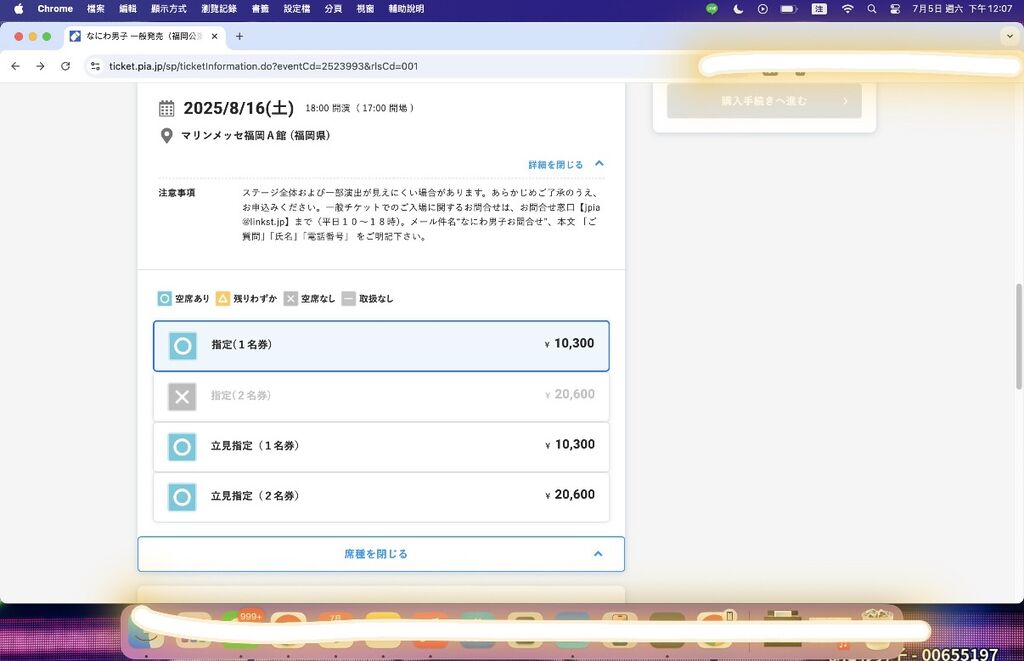The height and width of the screenshot is (661, 1024).
Task: Click 詳細を閉じる link
Action: 555,165
